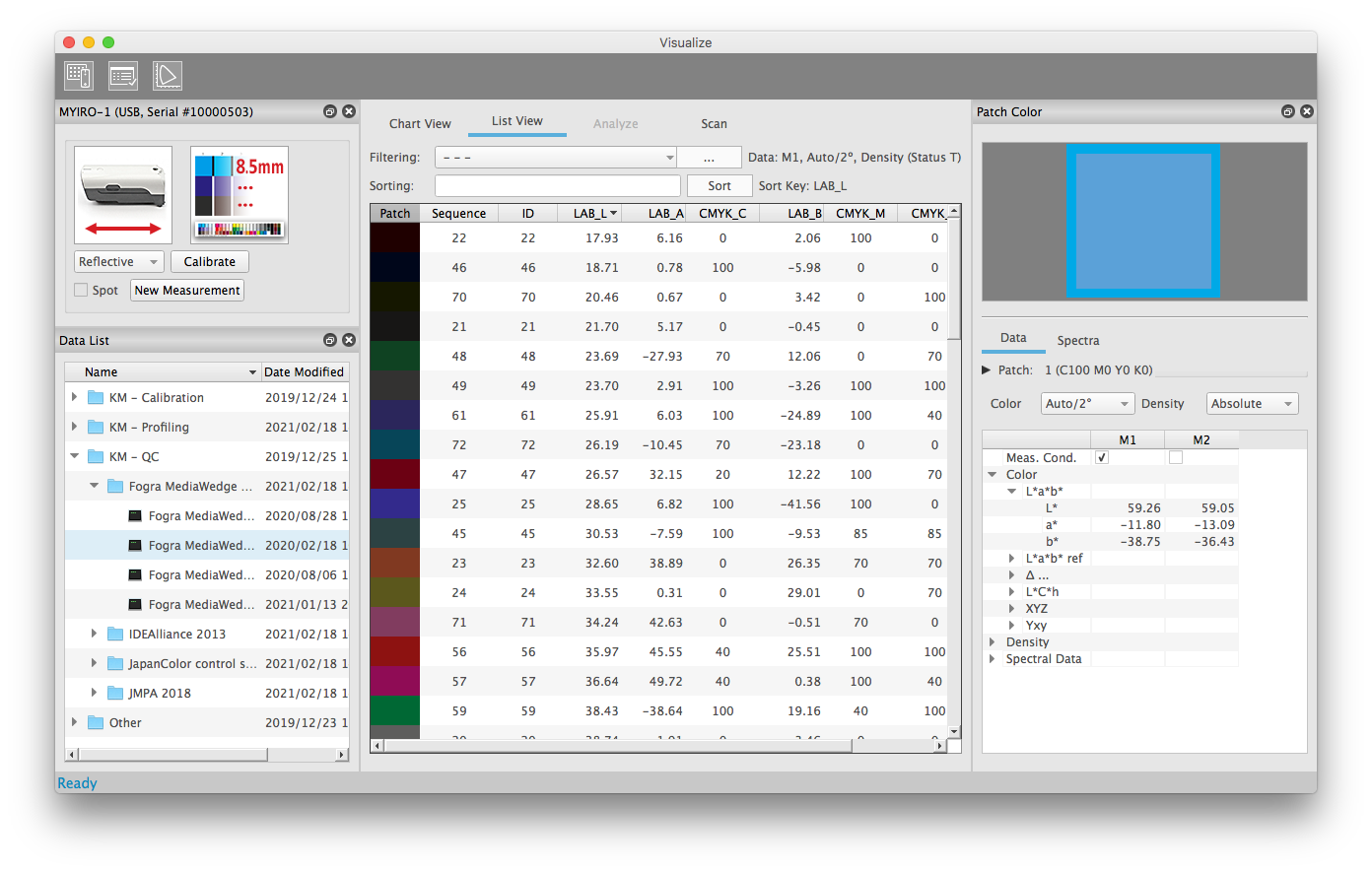Switch to the Chart View tab
This screenshot has height=872, width=1372.
point(420,124)
